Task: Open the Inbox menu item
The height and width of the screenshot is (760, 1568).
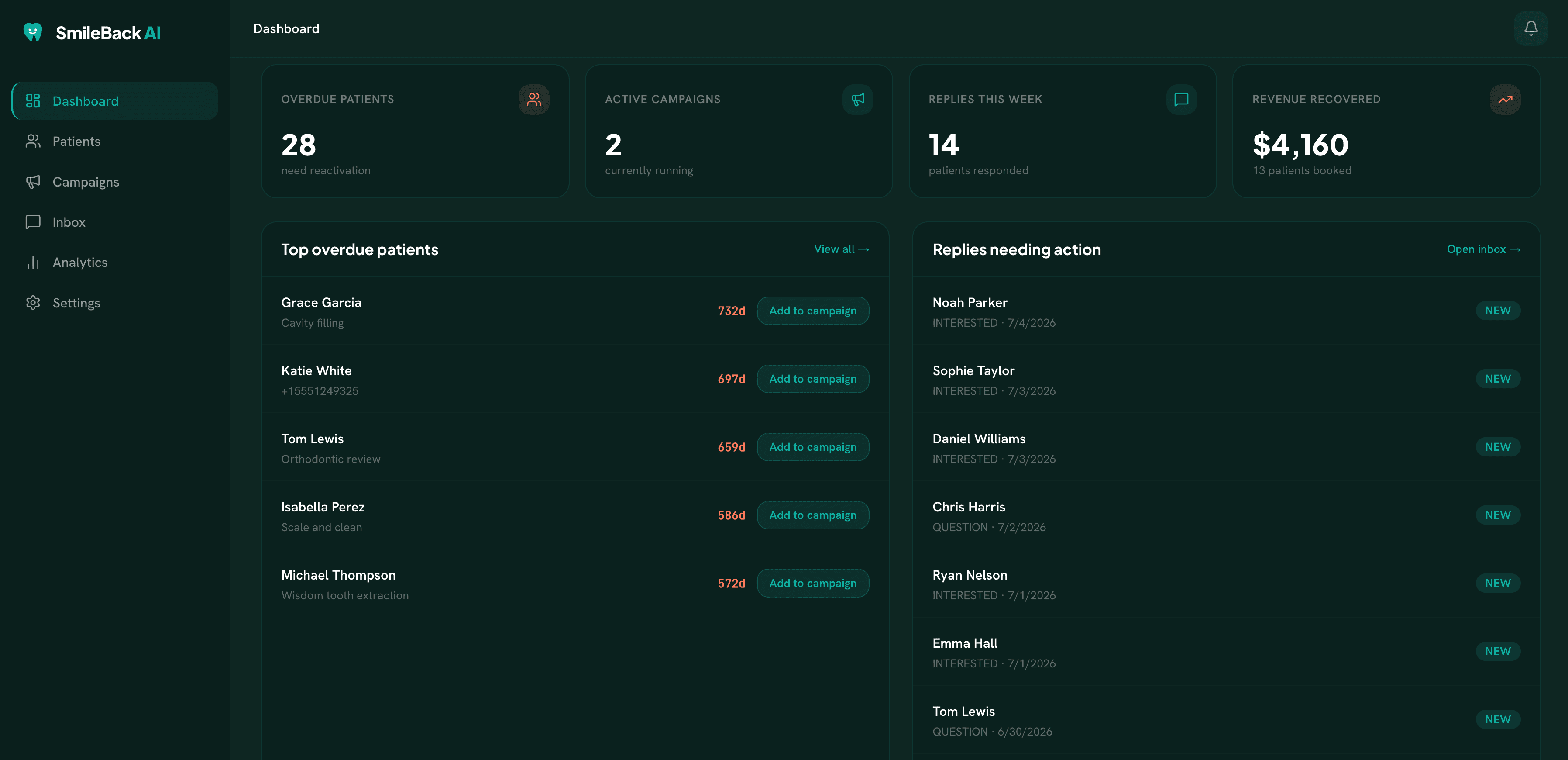Action: point(114,222)
